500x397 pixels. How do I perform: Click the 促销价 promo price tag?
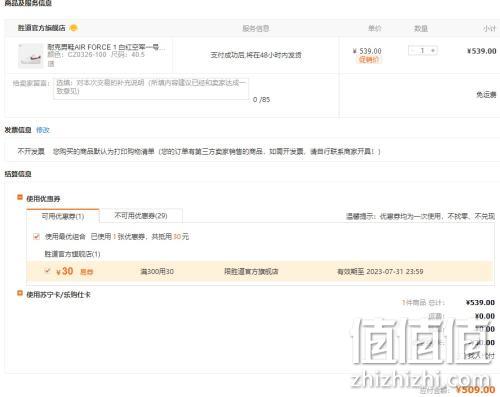point(369,60)
